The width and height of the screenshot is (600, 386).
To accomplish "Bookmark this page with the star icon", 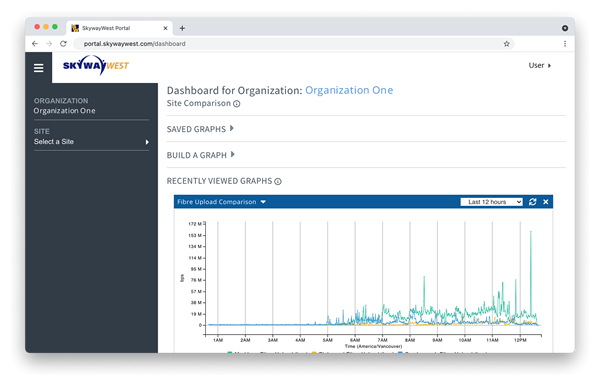I will pos(507,44).
